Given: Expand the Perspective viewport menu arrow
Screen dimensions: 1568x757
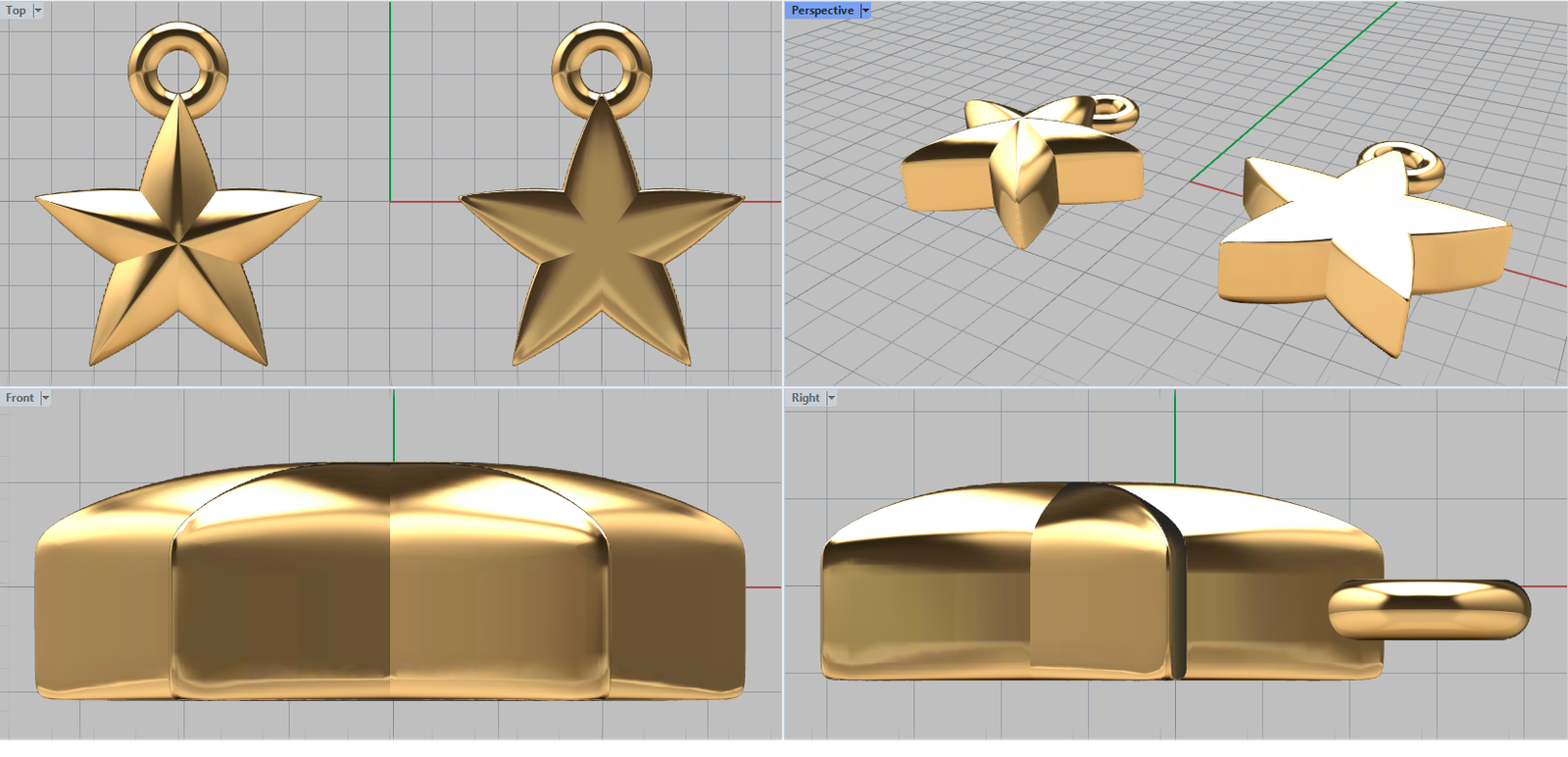Looking at the screenshot, I should pyautogui.click(x=865, y=11).
